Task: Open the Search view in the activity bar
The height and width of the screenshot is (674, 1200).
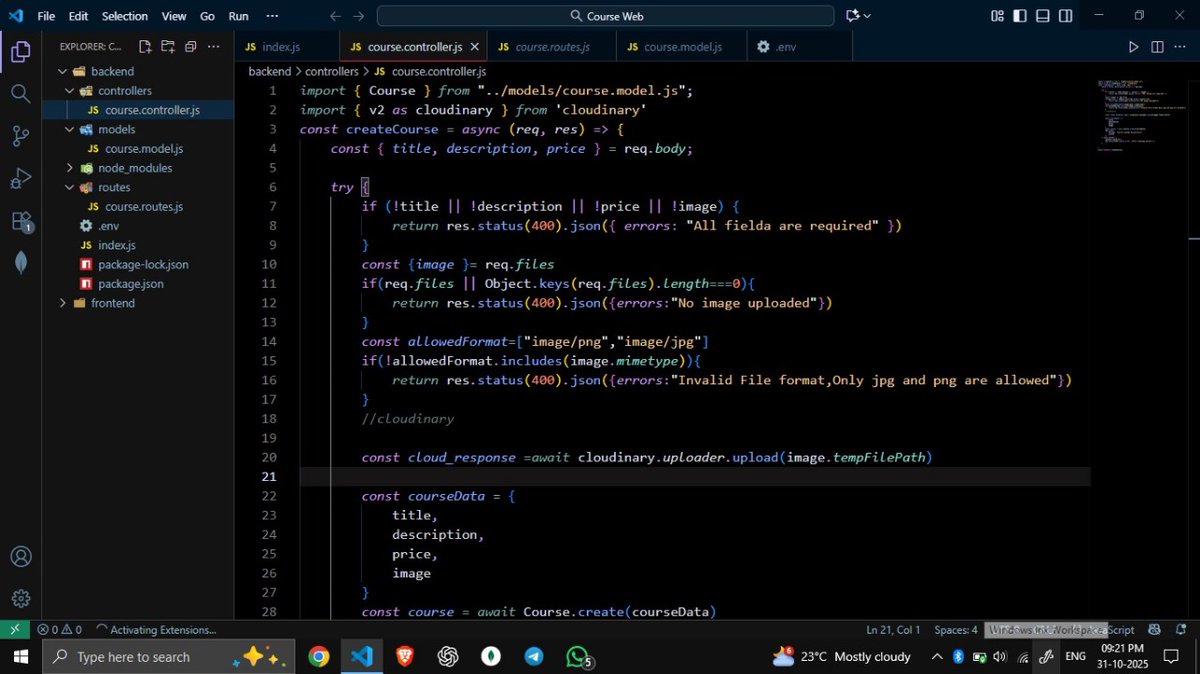Action: point(20,93)
